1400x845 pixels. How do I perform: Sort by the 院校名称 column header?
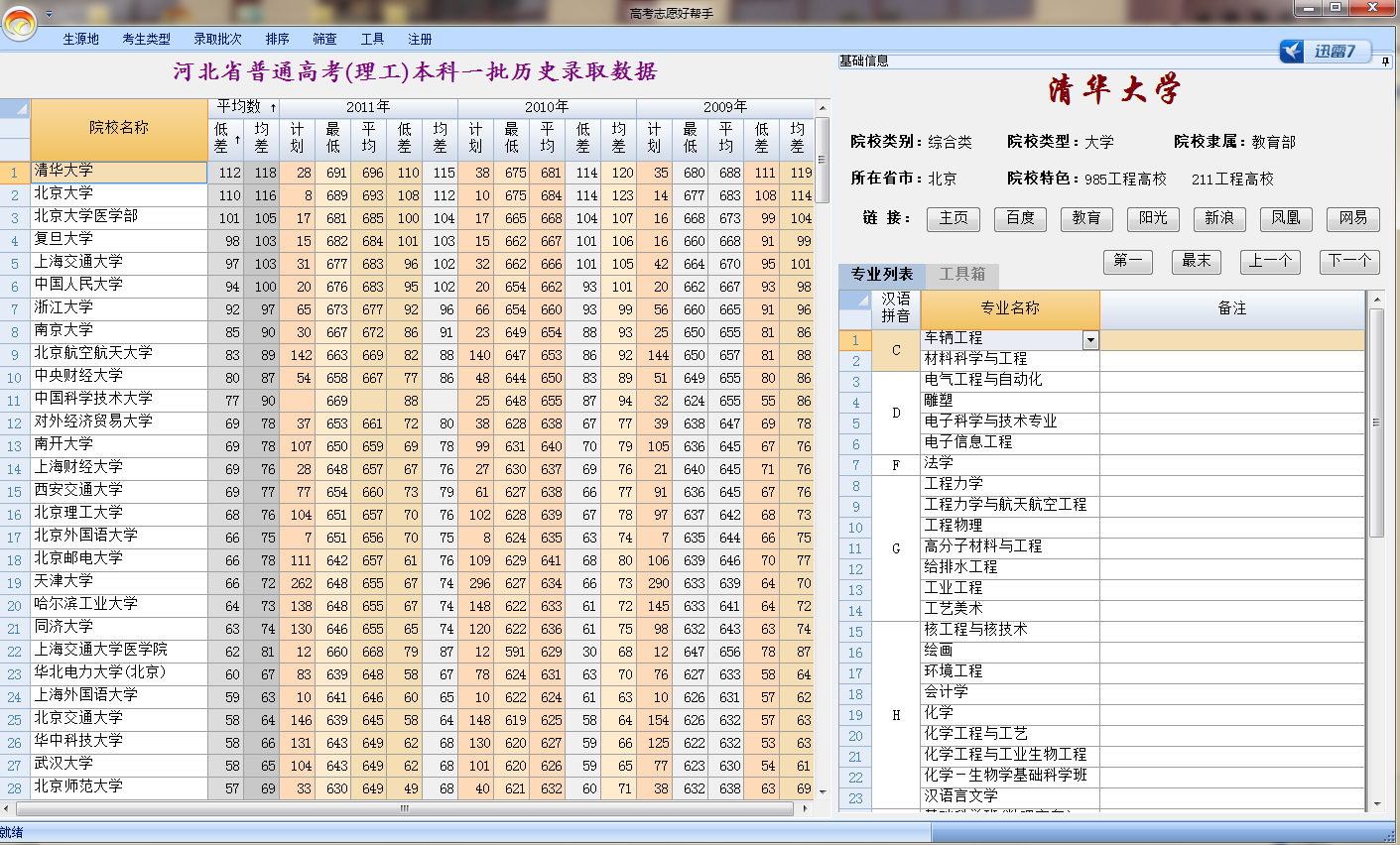[x=119, y=128]
